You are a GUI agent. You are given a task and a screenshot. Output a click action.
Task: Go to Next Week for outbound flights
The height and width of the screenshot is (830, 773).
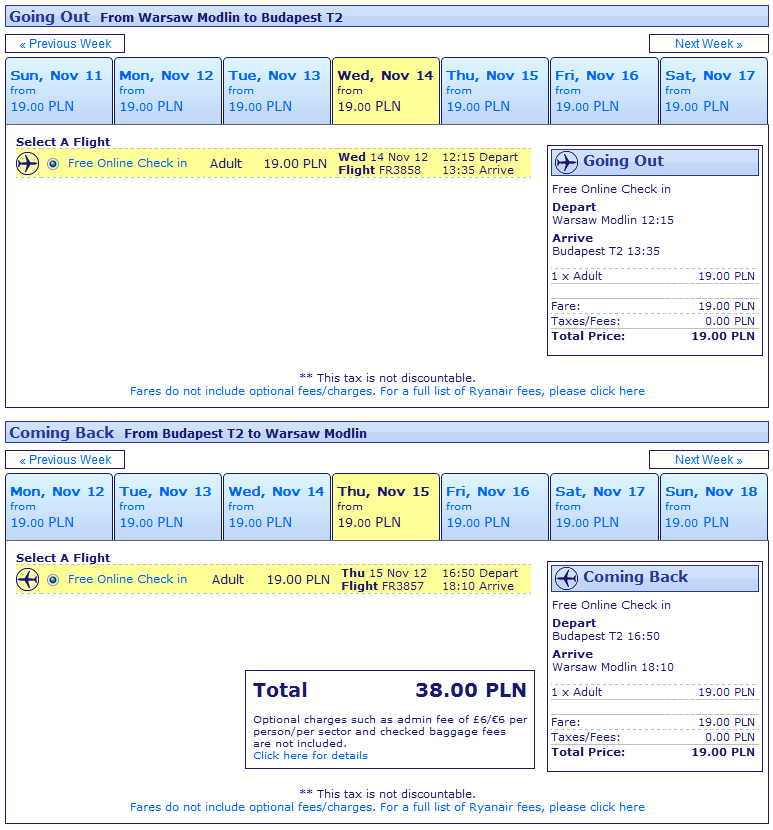coord(708,44)
